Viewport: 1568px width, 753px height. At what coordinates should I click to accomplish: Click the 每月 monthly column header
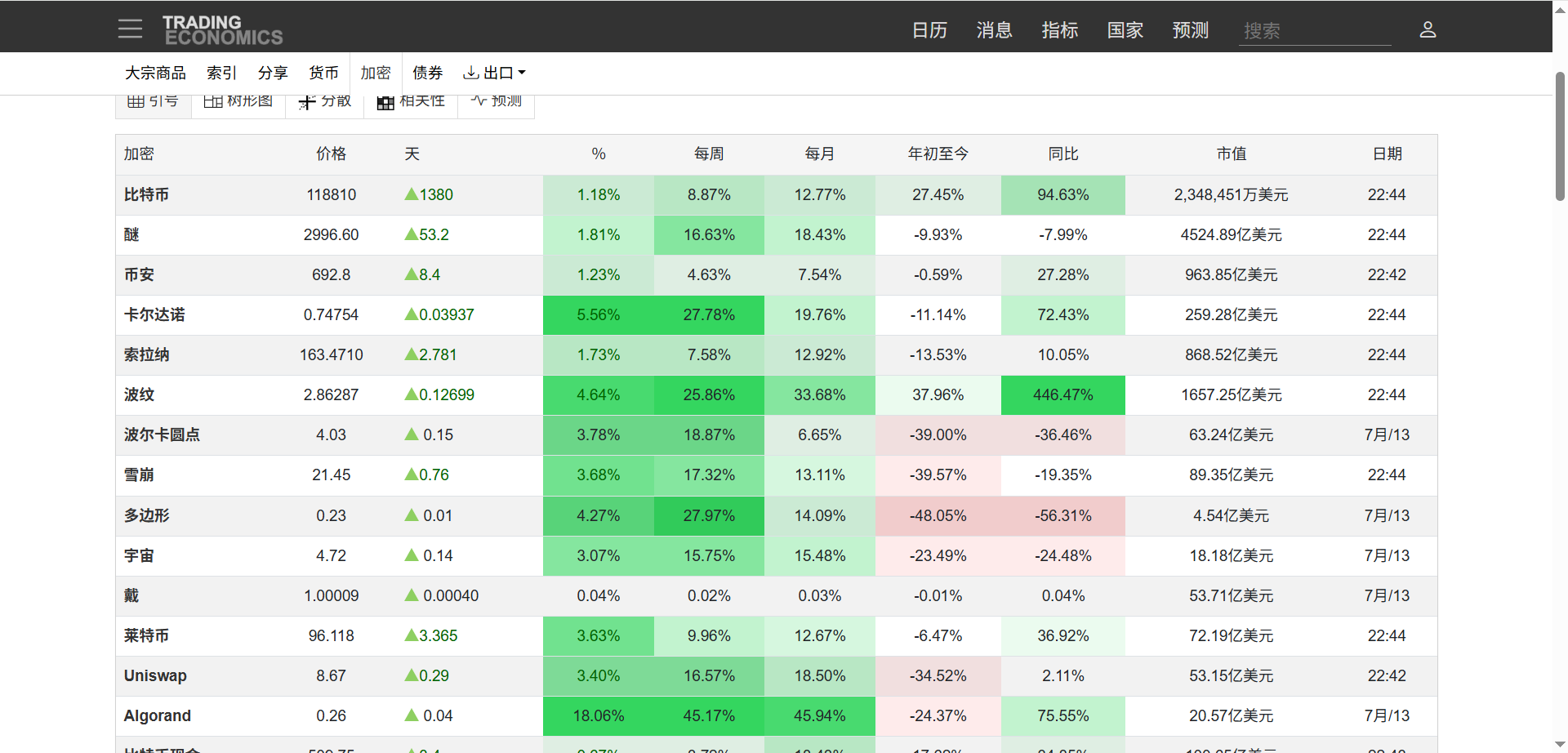tap(820, 154)
